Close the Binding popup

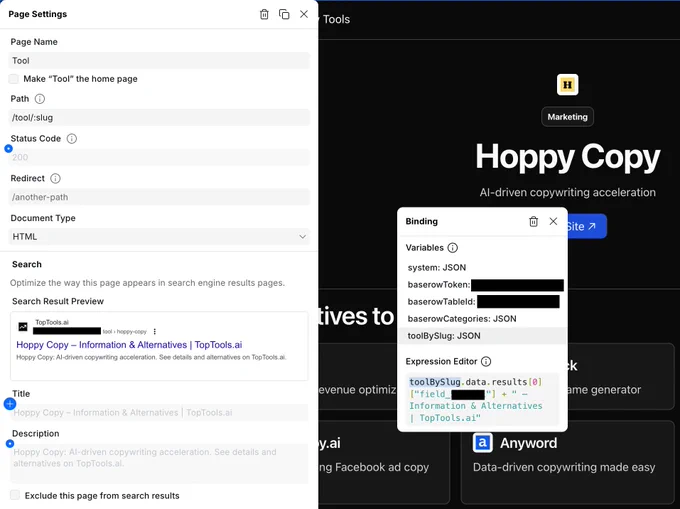[553, 221]
